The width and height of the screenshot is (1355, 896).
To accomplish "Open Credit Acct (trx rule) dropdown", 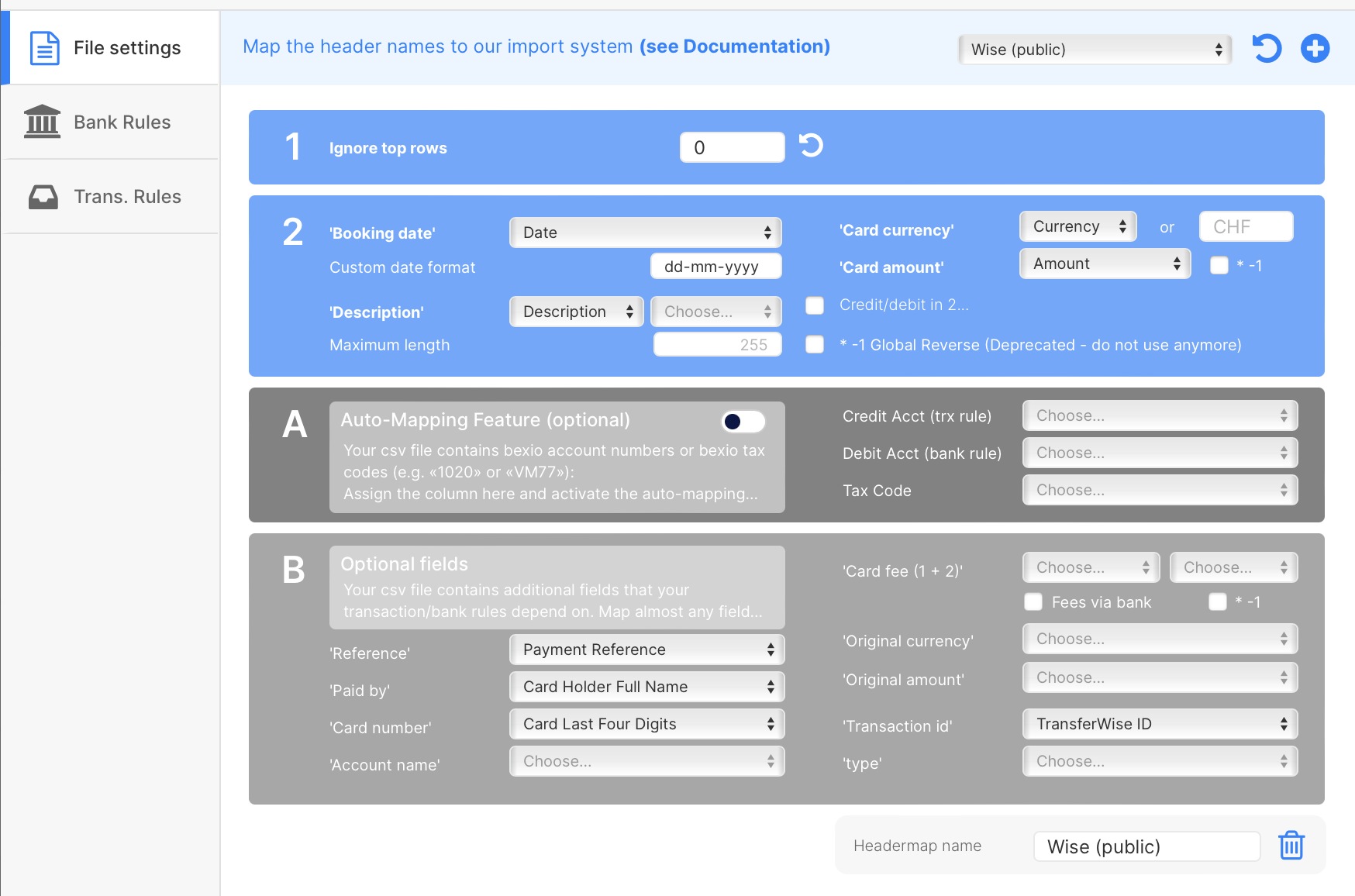I will pos(1160,415).
